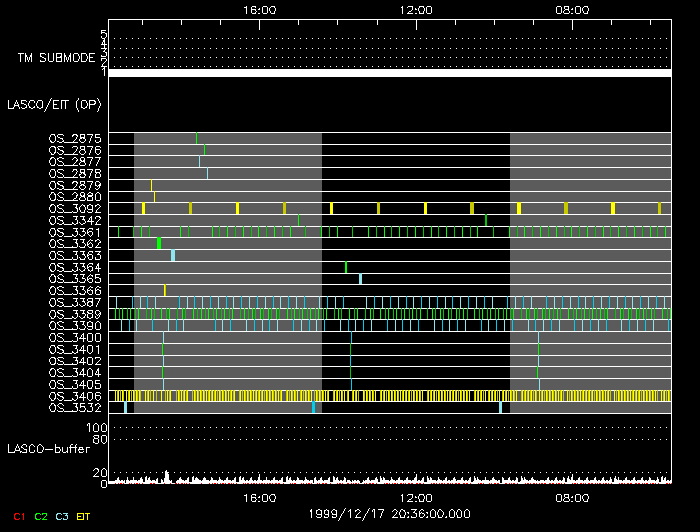Screen dimensions: 700x532
Task: Click the green marker in the OS_2875 row
Action: coord(197,137)
